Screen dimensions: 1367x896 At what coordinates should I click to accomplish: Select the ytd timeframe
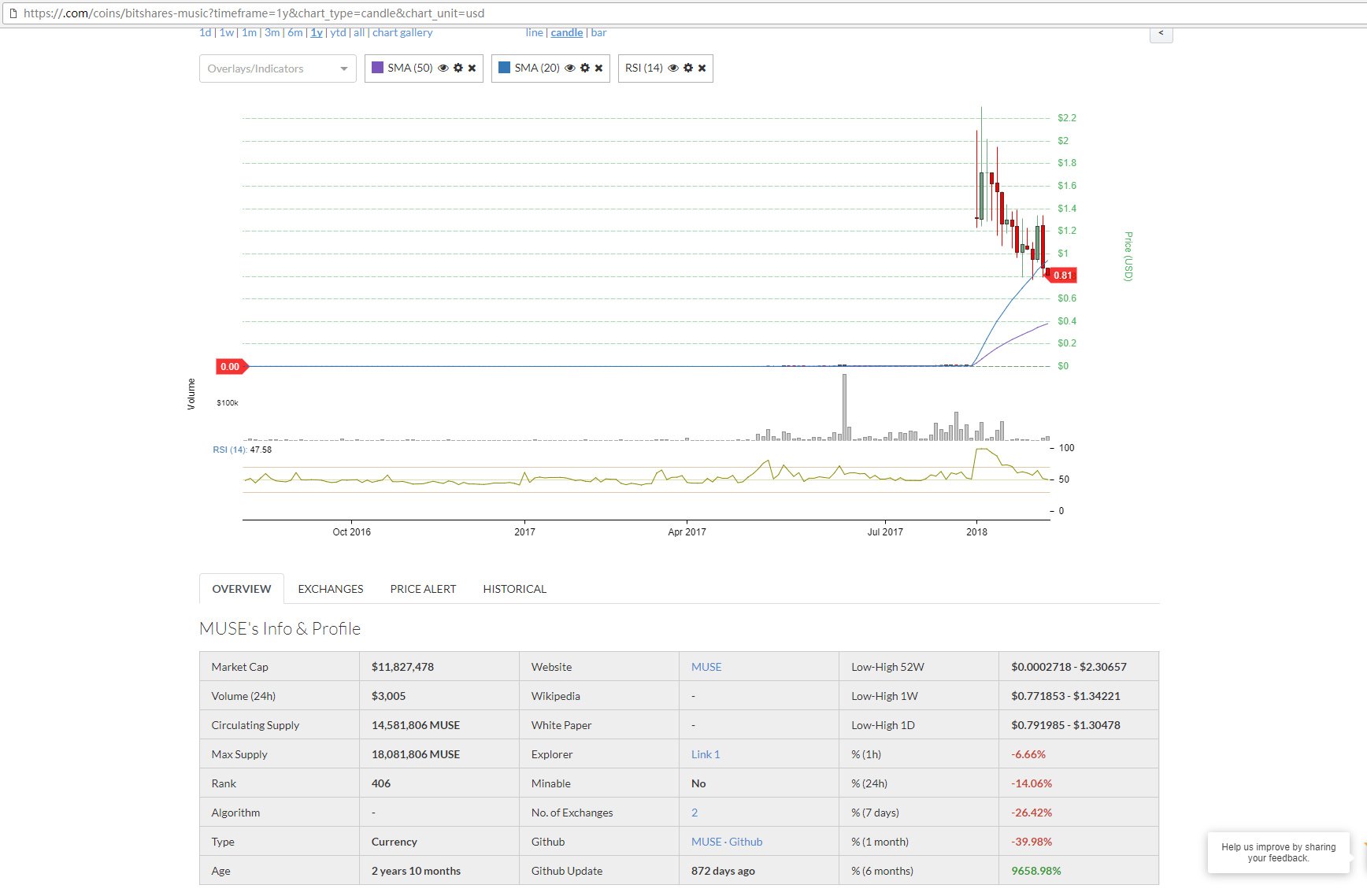pos(338,32)
